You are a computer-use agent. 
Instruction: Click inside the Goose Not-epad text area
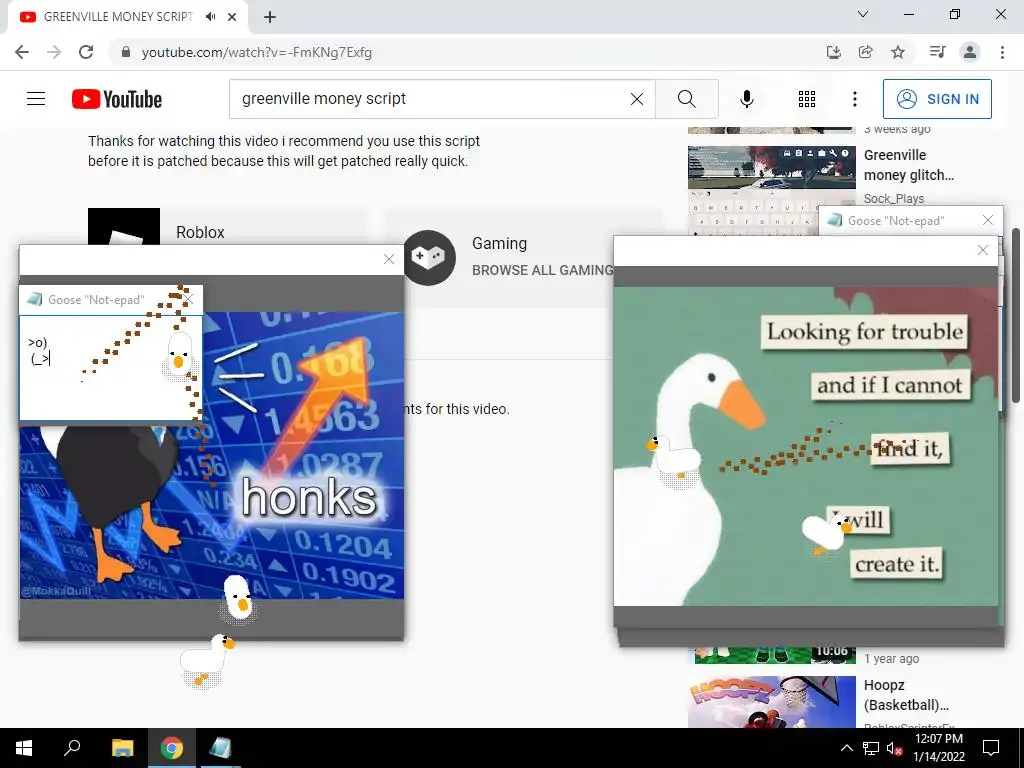110,368
